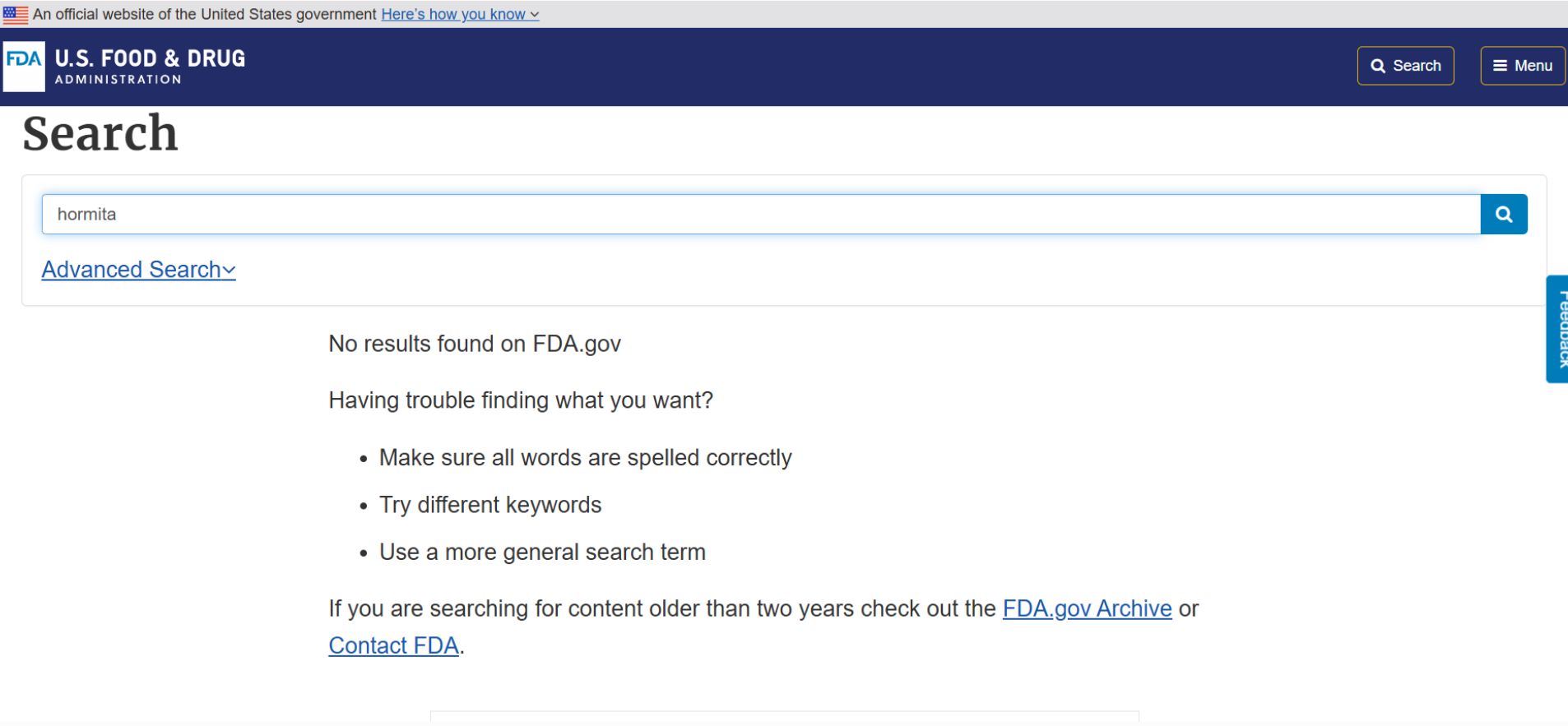This screenshot has width=1568, height=726.
Task: Click the magnifying glass icon in the header Search button
Action: [1379, 65]
